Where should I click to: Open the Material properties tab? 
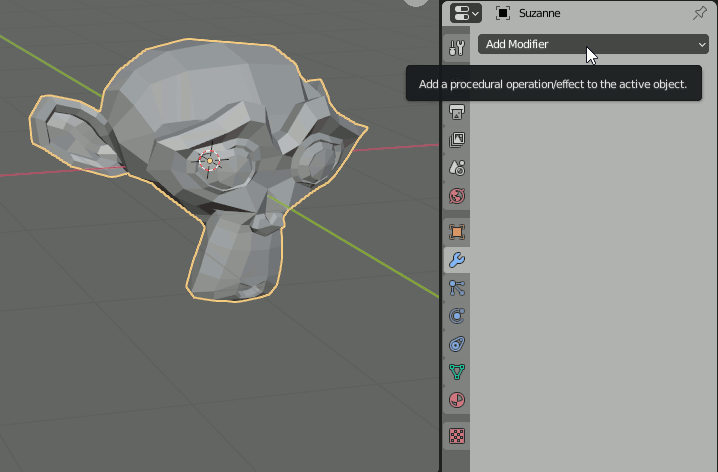456,400
